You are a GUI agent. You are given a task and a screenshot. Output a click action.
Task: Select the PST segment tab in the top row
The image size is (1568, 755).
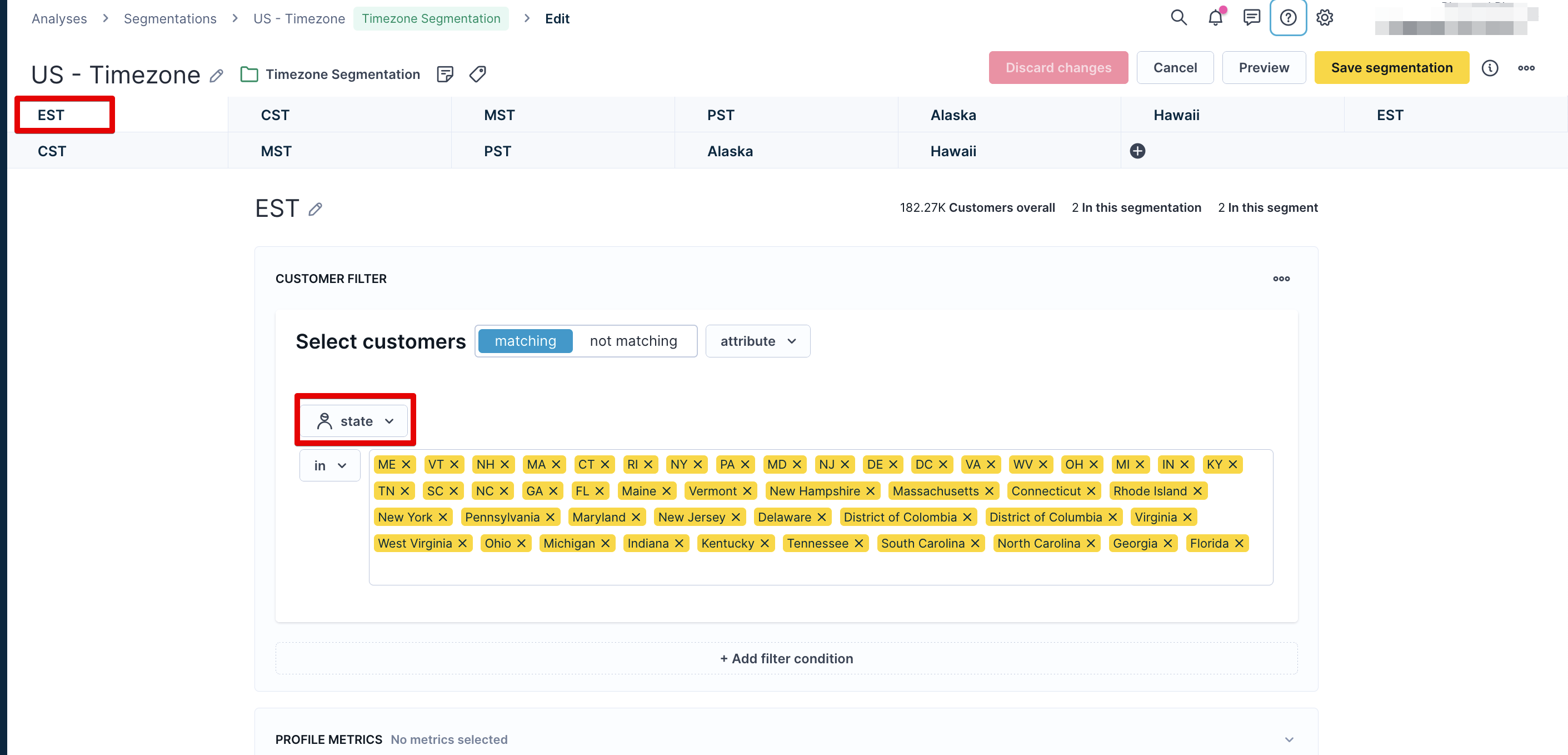pyautogui.click(x=721, y=115)
